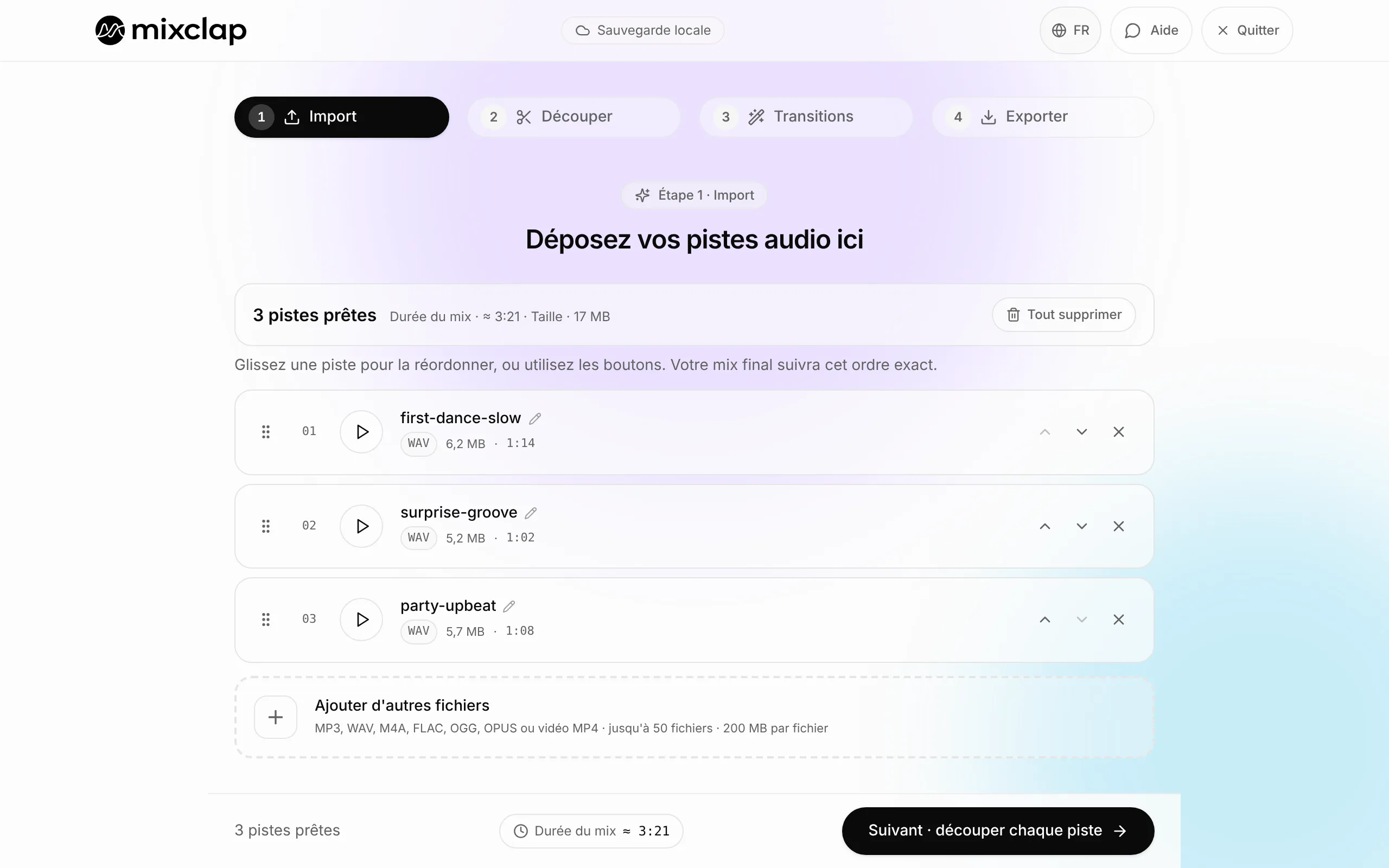Play the surprise-groove track
This screenshot has width=1389, height=868.
pyautogui.click(x=361, y=526)
